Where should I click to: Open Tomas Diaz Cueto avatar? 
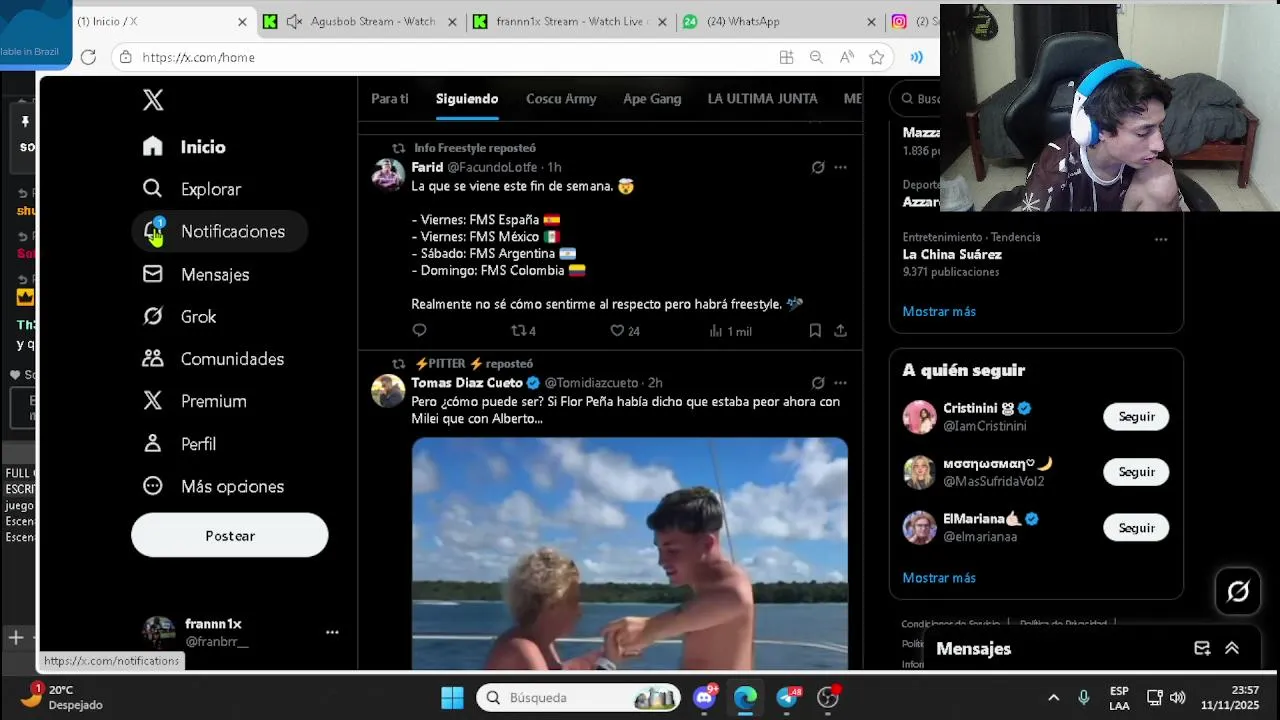point(388,390)
